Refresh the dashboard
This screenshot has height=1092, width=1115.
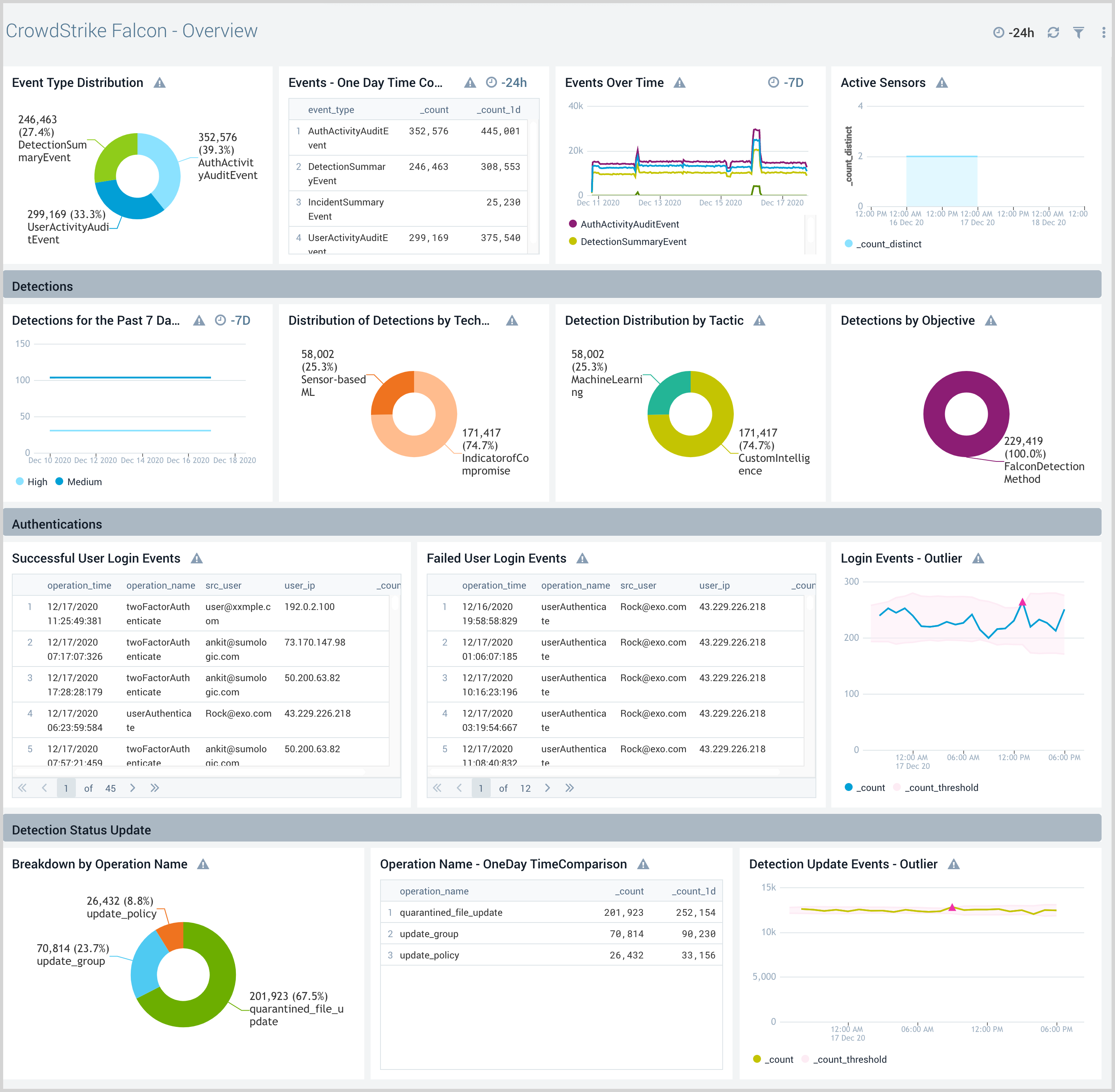(x=1053, y=33)
